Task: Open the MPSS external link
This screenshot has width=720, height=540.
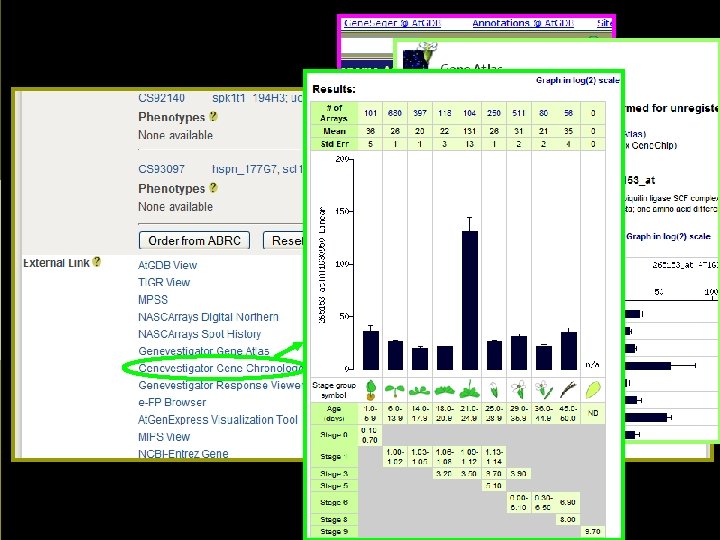Action: point(153,300)
